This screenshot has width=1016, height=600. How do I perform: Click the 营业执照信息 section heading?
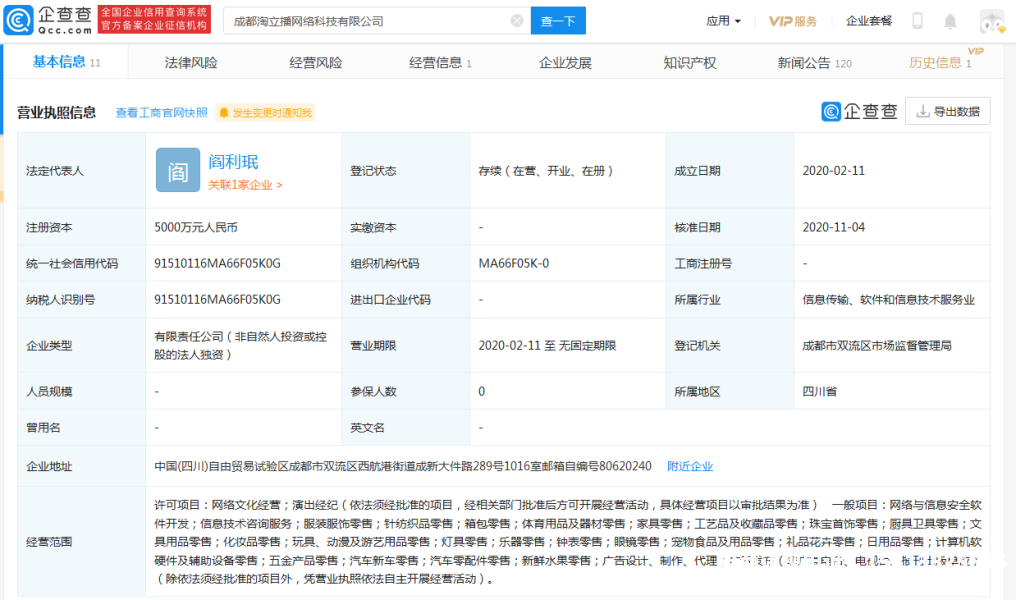coord(56,113)
